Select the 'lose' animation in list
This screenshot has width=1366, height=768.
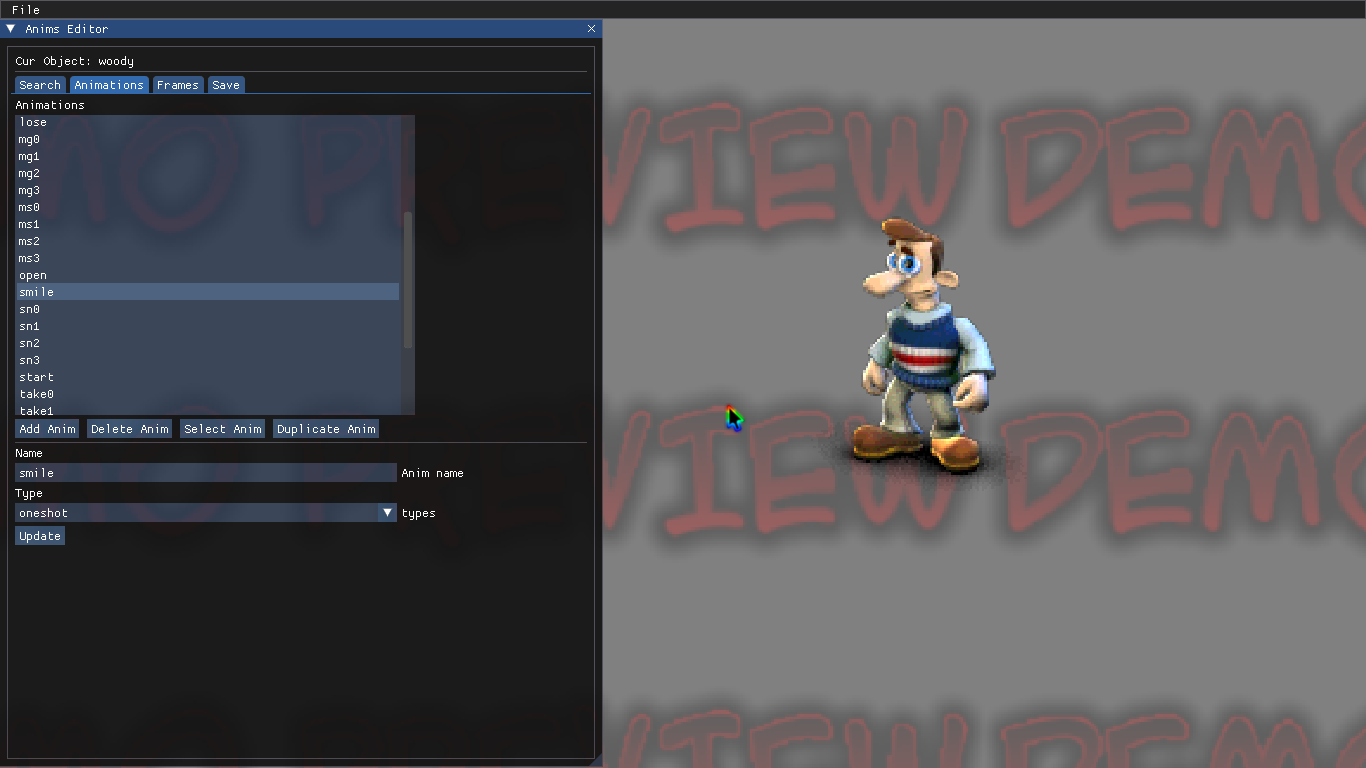33,122
